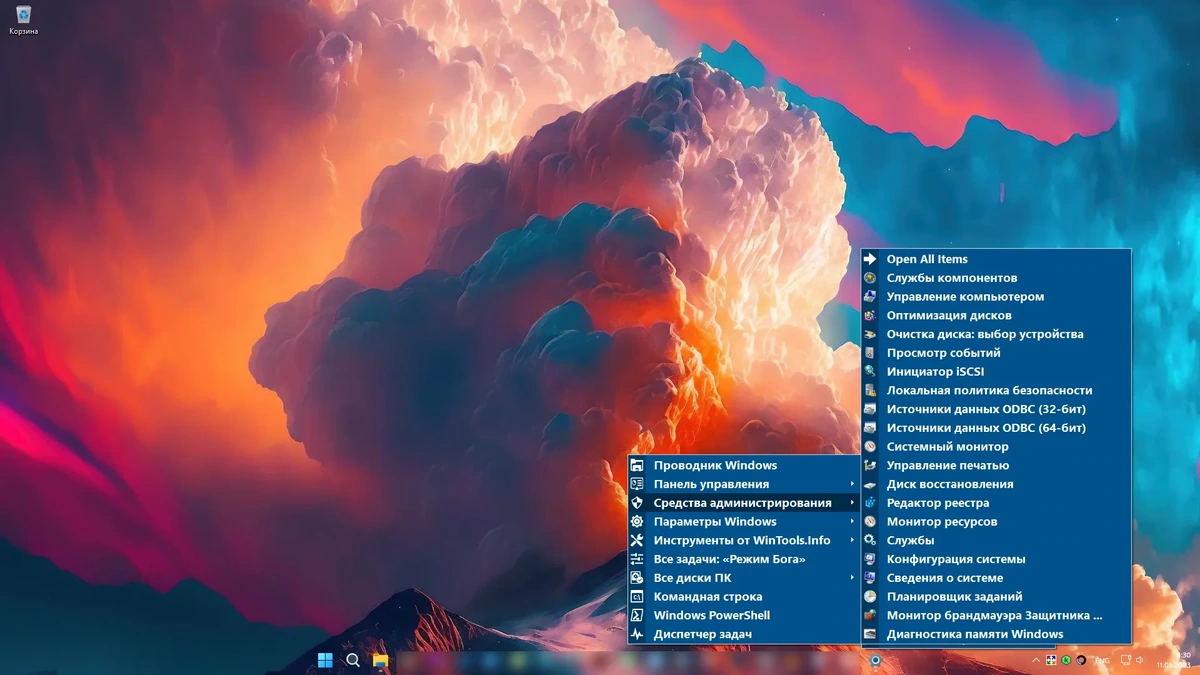The image size is (1200, 675).
Task: Select Сведения о системе entry
Action: [996, 578]
